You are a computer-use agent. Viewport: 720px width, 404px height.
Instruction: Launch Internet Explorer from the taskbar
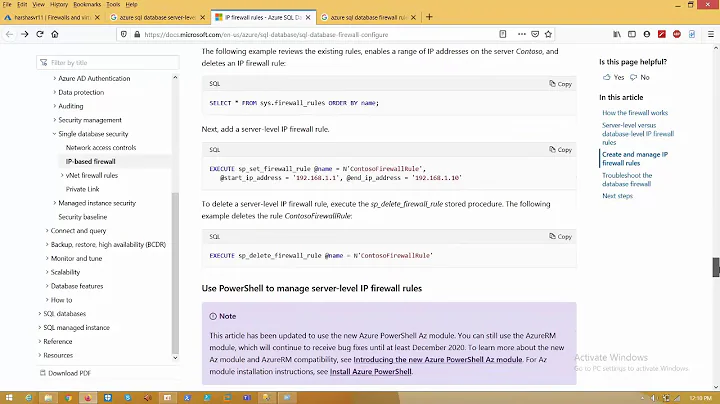28,398
